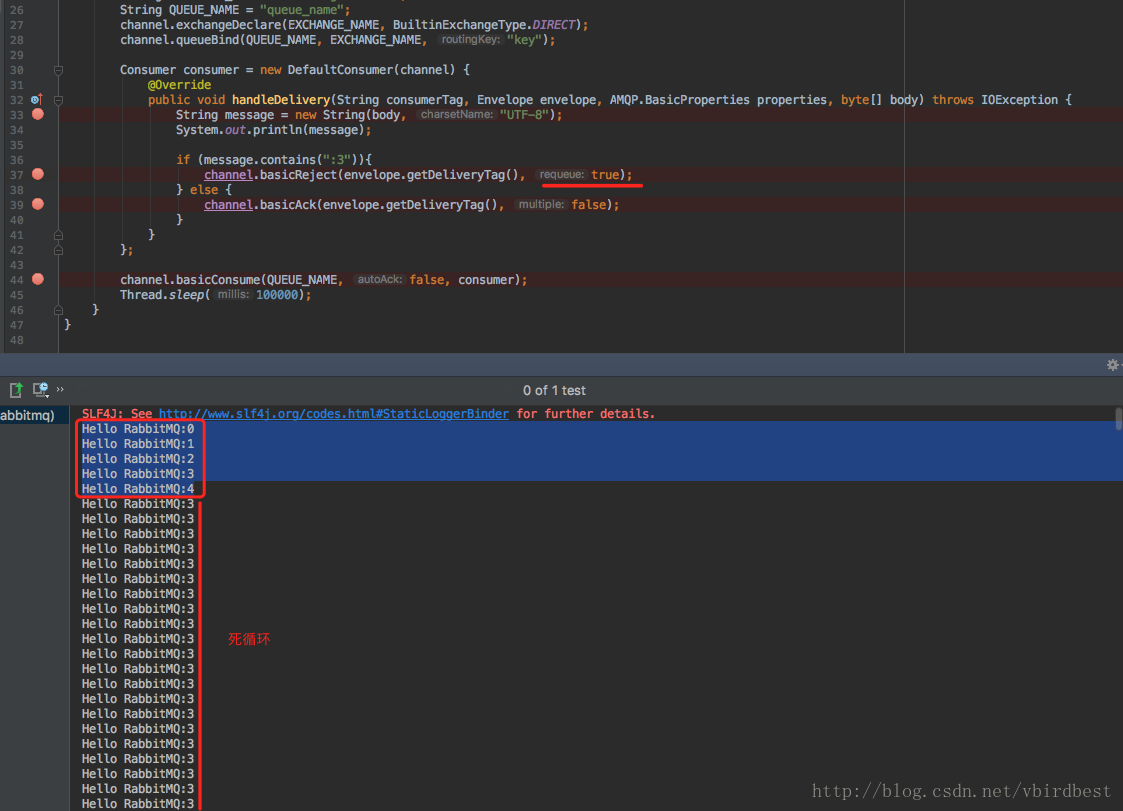Toggle breakpoint on line 33
The height and width of the screenshot is (811, 1123).
tap(38, 115)
